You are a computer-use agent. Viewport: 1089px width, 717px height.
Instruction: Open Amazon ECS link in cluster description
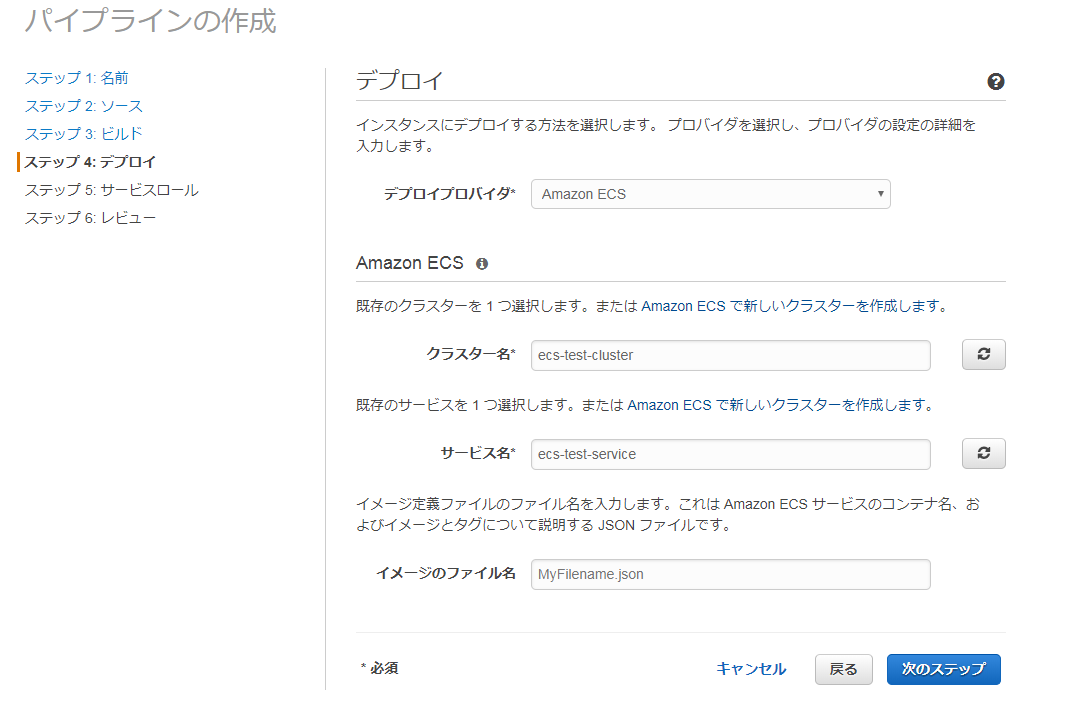coord(683,306)
